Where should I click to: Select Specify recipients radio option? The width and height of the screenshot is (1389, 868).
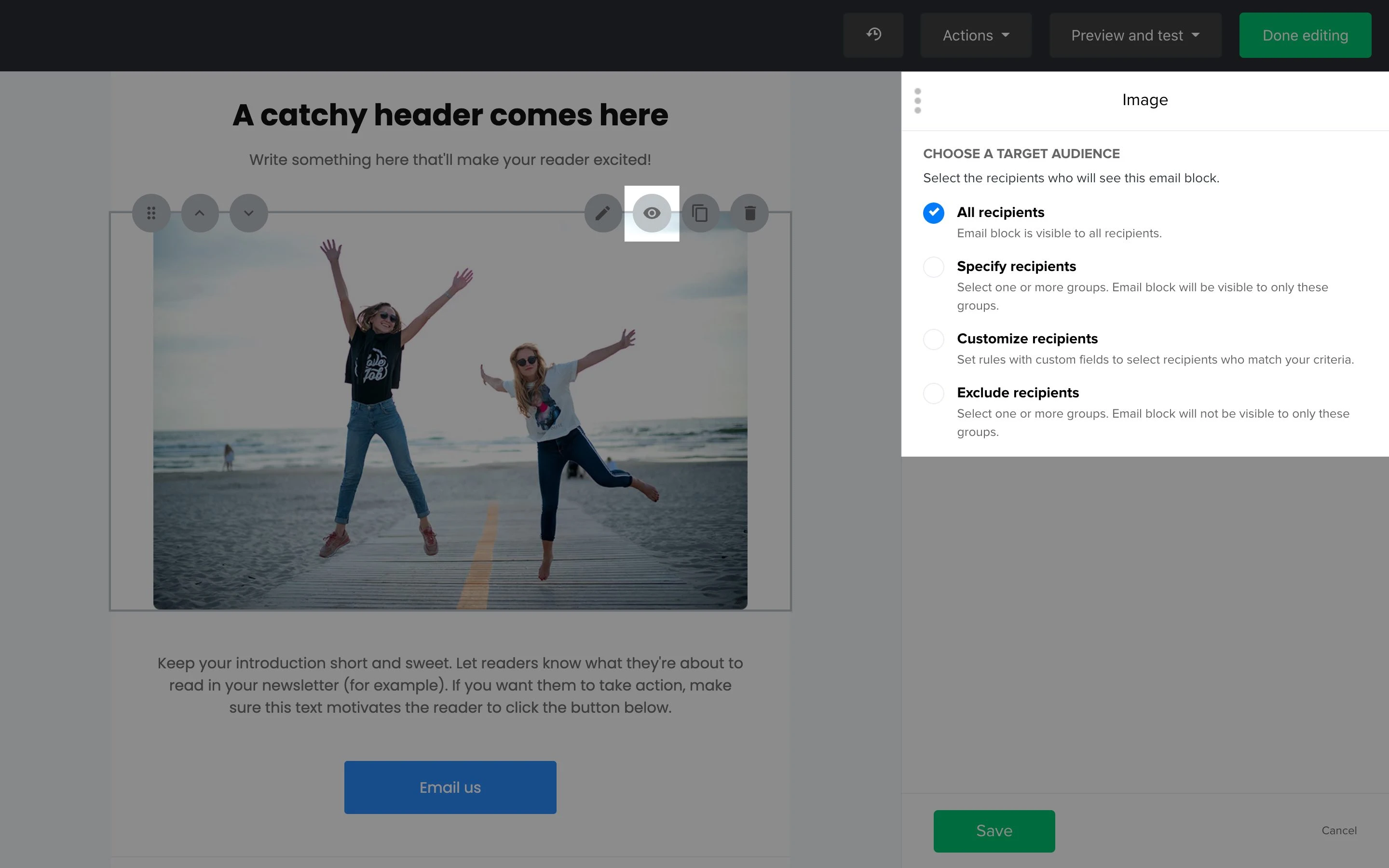click(933, 267)
